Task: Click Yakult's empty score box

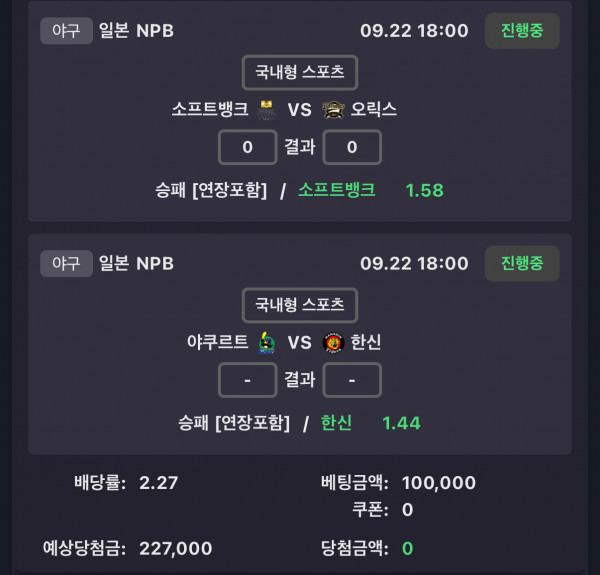Action: coord(247,380)
